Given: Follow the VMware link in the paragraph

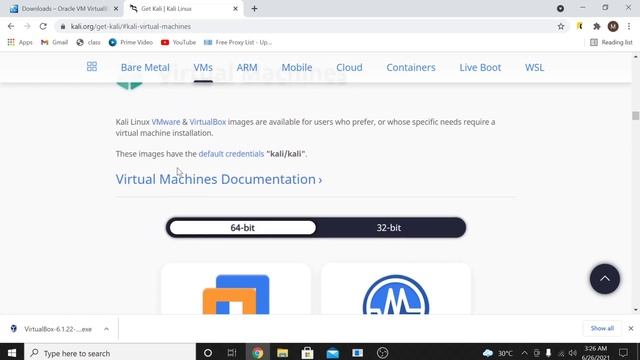Looking at the screenshot, I should 166,122.
